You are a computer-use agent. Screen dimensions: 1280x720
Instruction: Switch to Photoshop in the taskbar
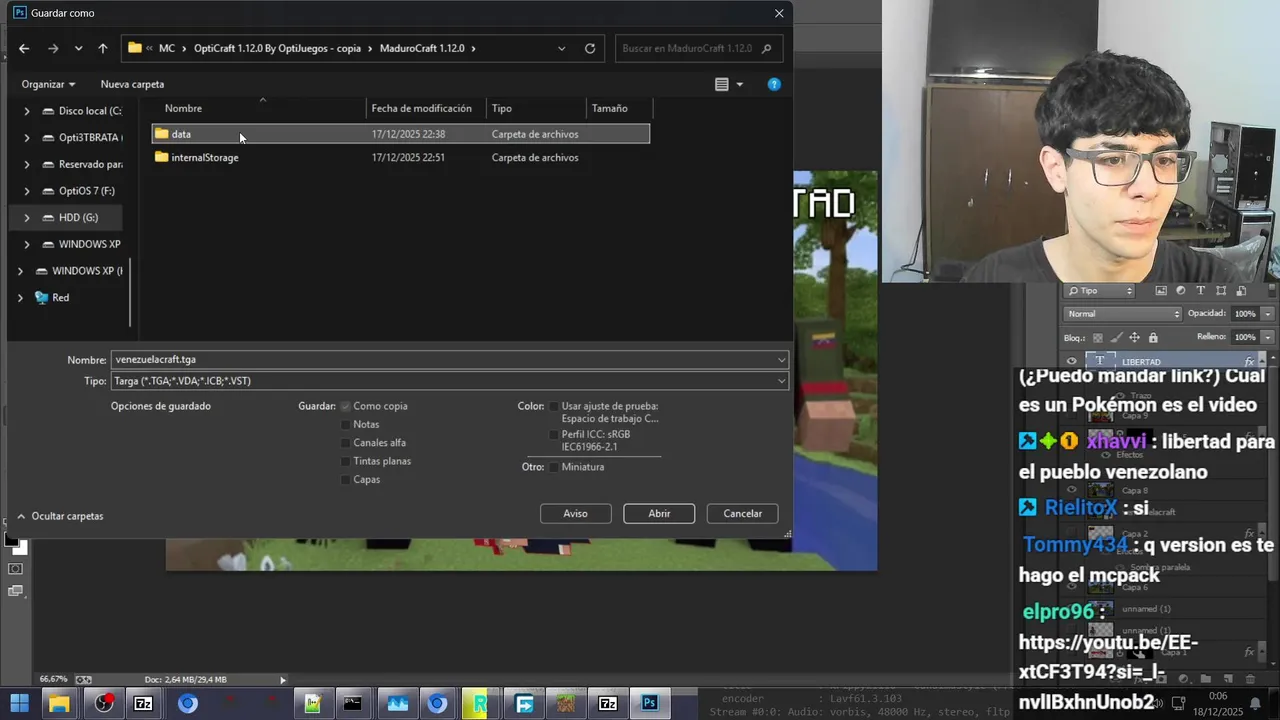(650, 704)
